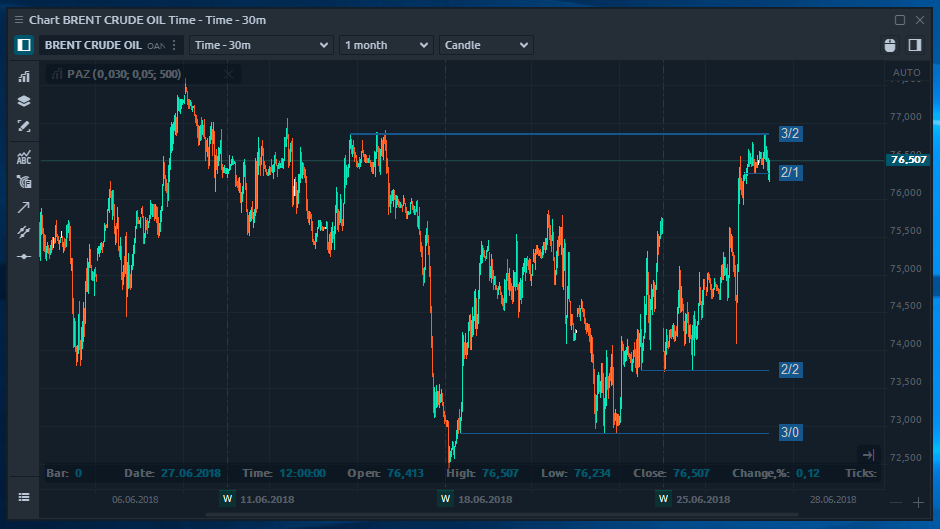Click the 76,507 current price tag

point(908,160)
